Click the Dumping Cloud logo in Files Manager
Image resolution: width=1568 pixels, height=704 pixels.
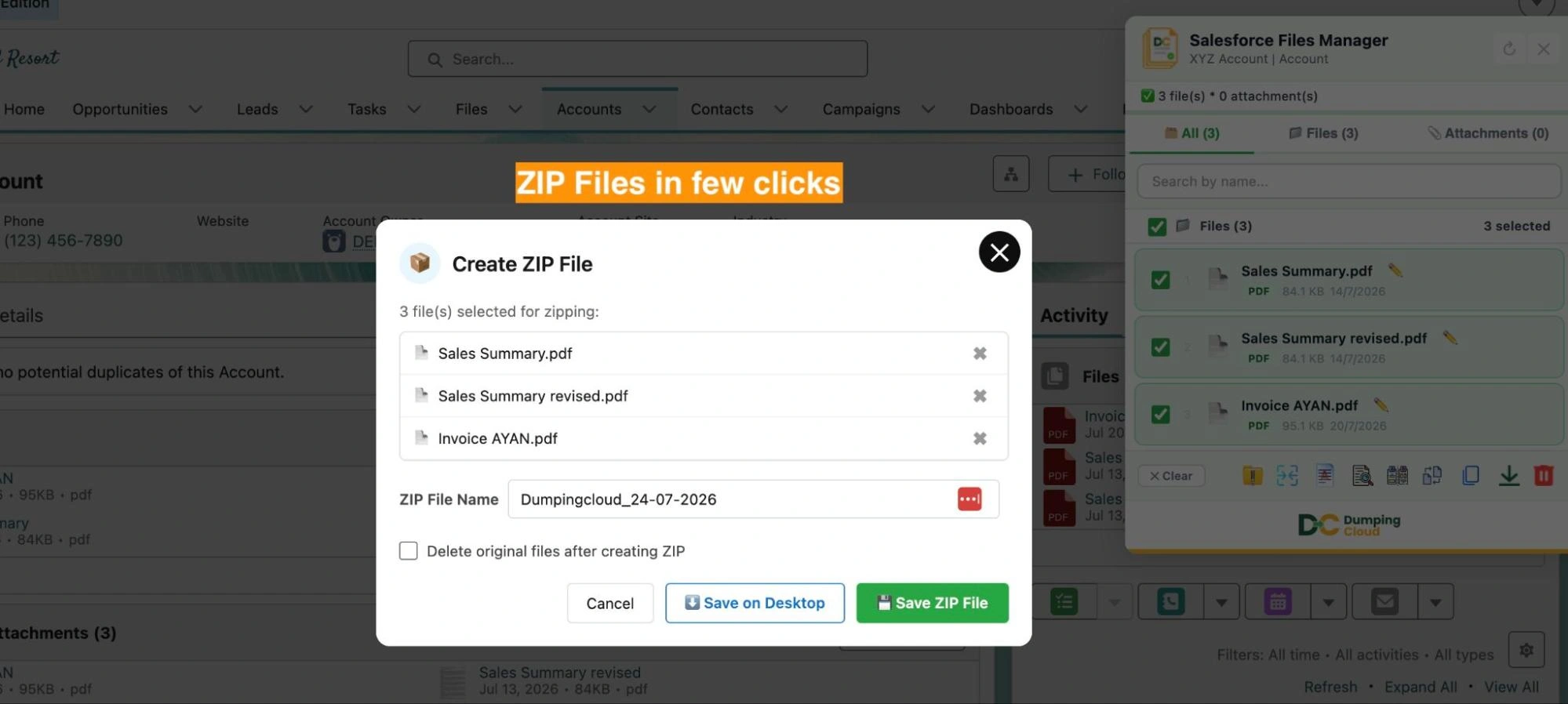coord(1349,524)
